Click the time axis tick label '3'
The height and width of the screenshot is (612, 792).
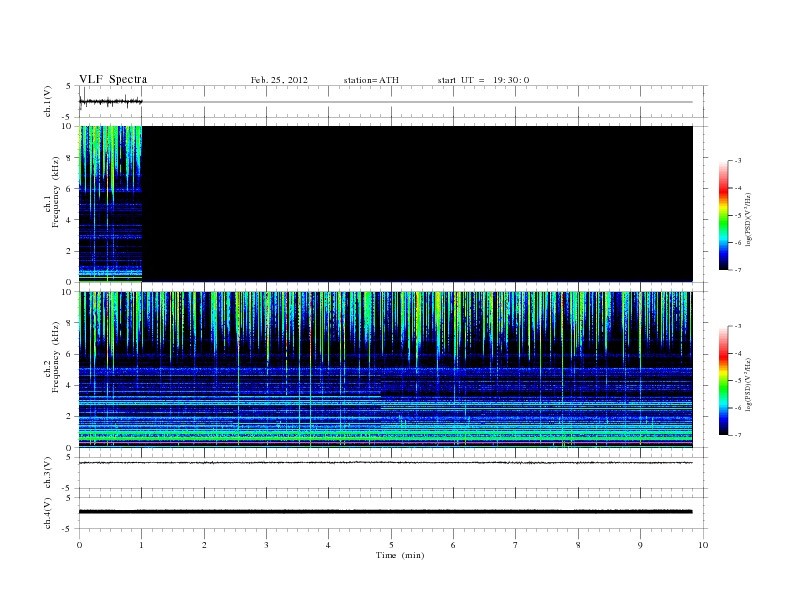tap(266, 545)
